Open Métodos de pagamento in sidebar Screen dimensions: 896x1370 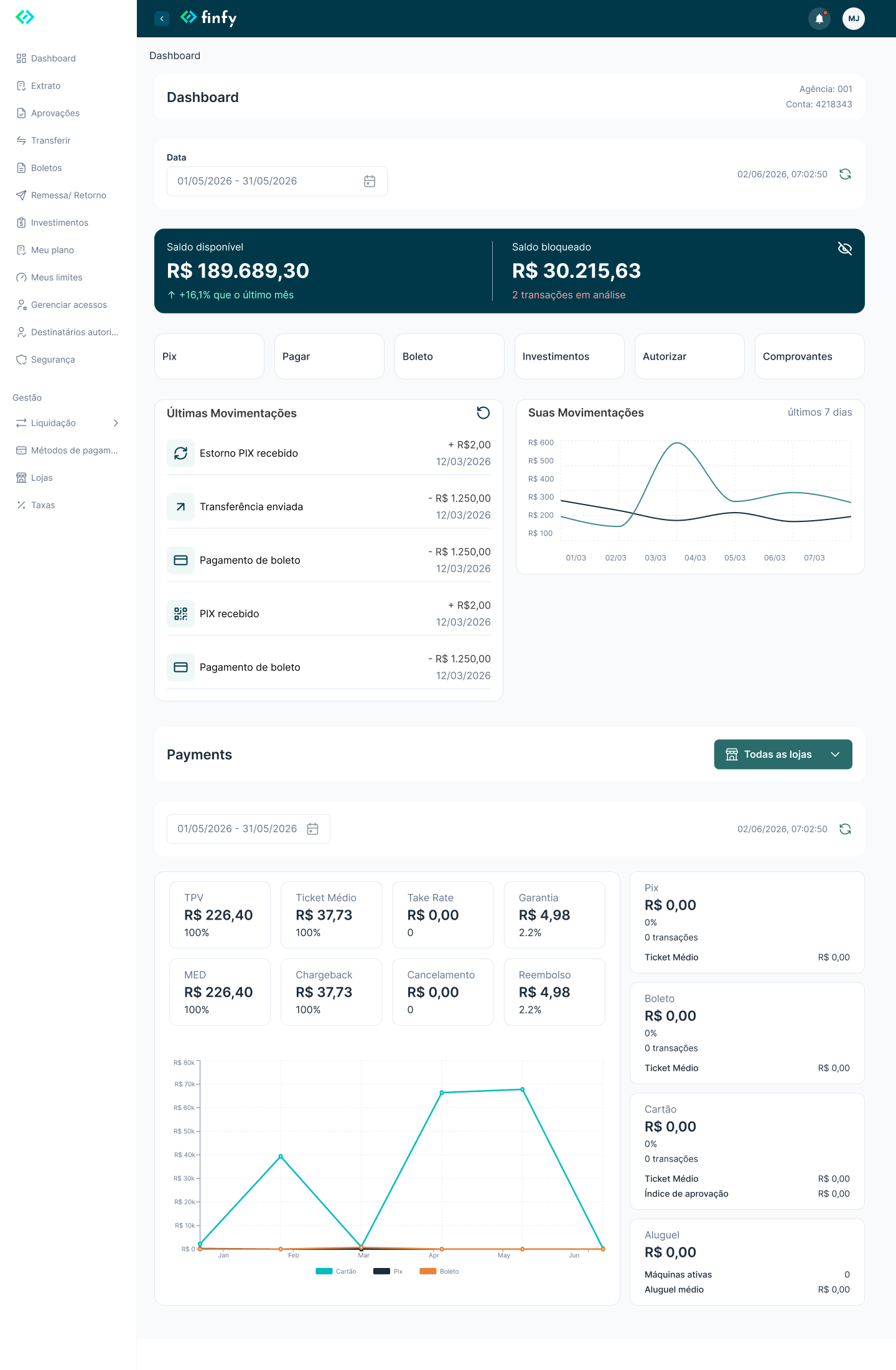tap(68, 450)
